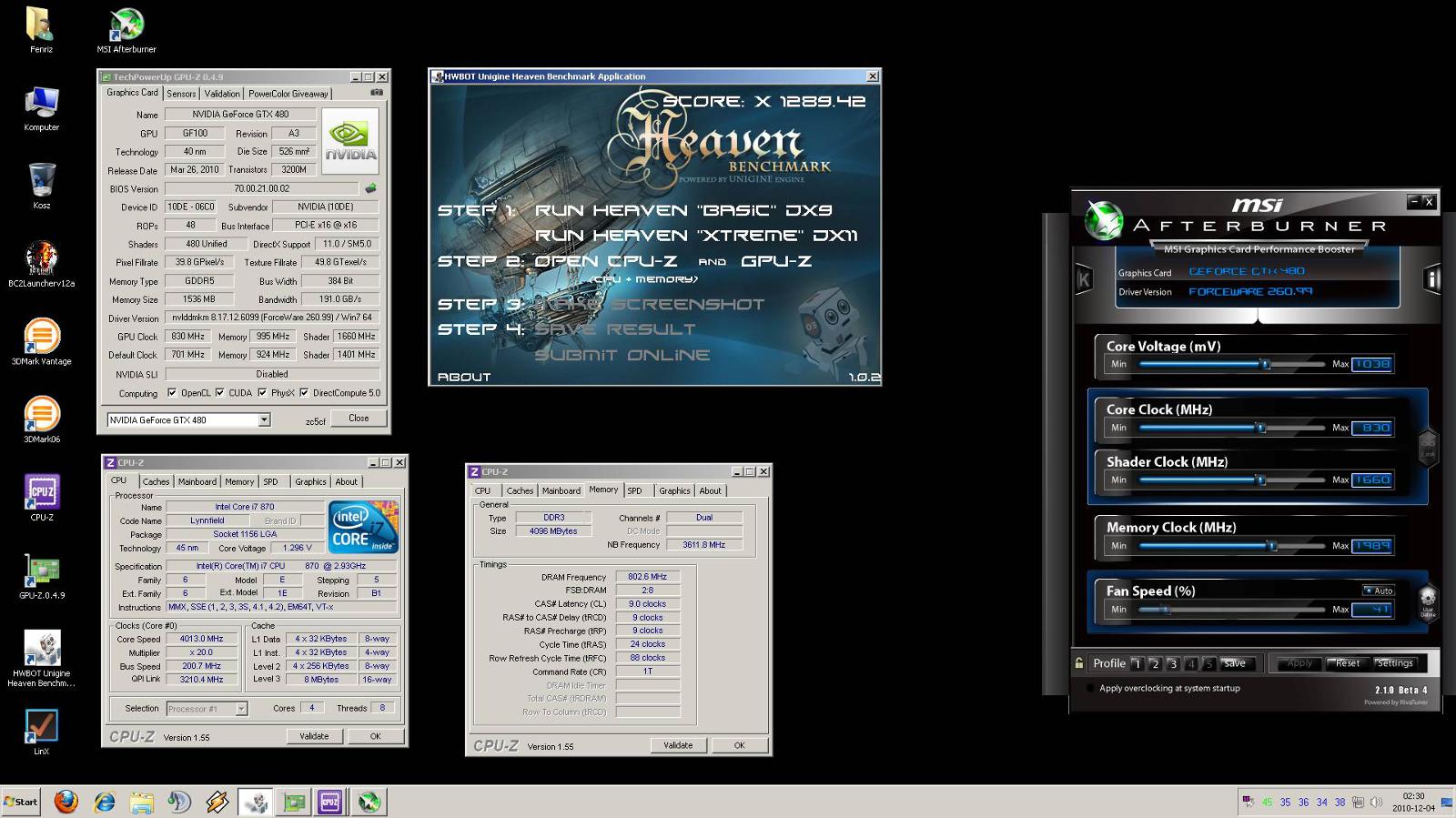The height and width of the screenshot is (818, 1456).
Task: Open the Kosz recycle bin
Action: 41,186
